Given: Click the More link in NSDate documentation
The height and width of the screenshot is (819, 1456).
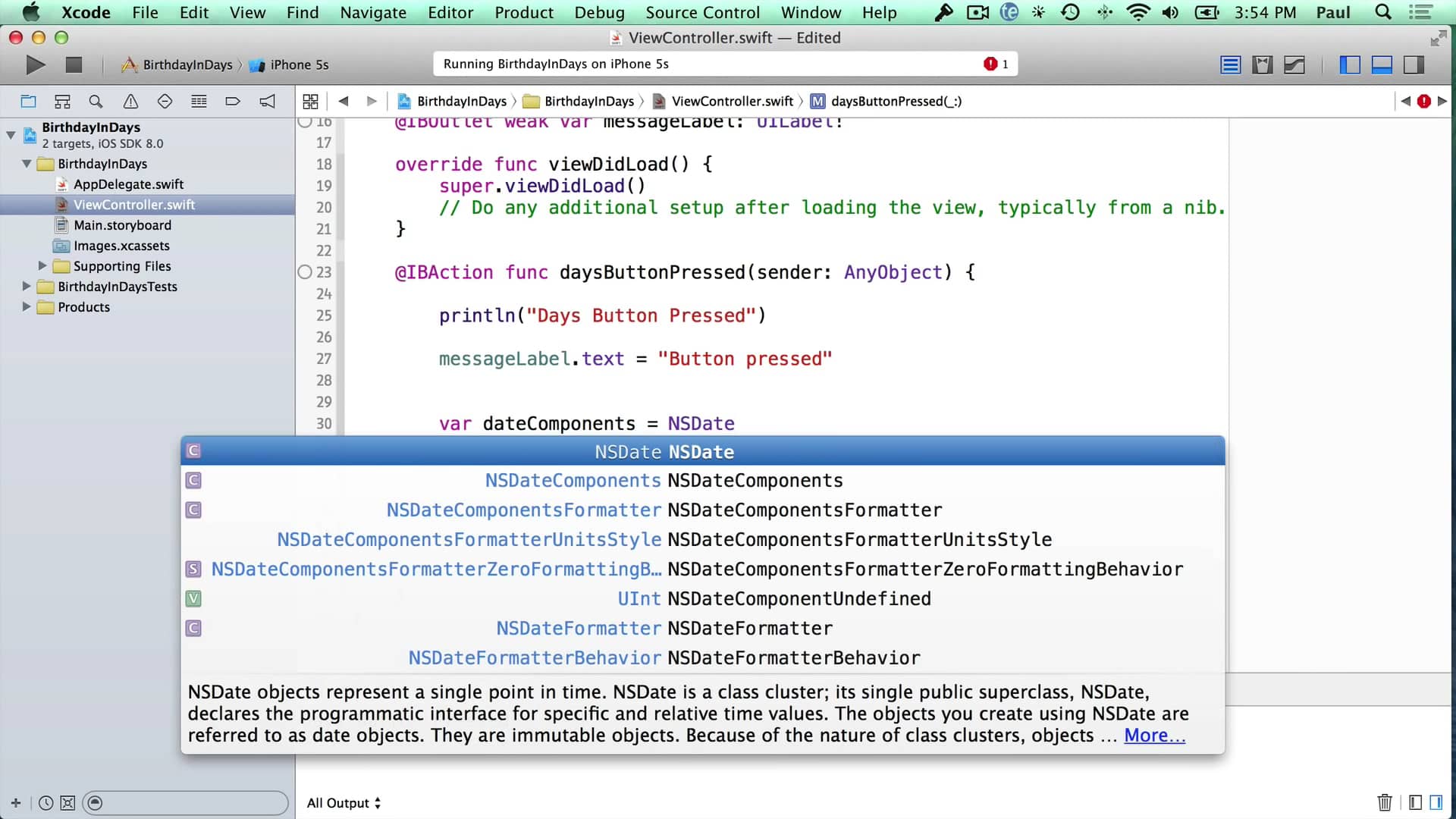Looking at the screenshot, I should (1153, 735).
